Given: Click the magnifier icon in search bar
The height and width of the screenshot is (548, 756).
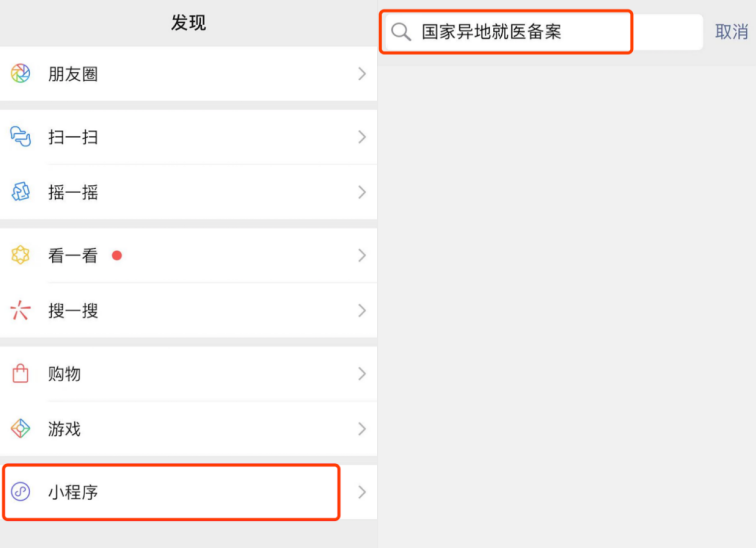Looking at the screenshot, I should (x=401, y=32).
